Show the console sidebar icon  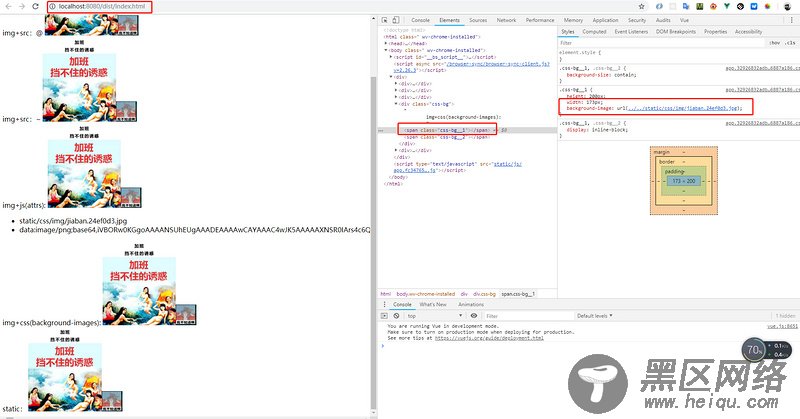[x=385, y=316]
